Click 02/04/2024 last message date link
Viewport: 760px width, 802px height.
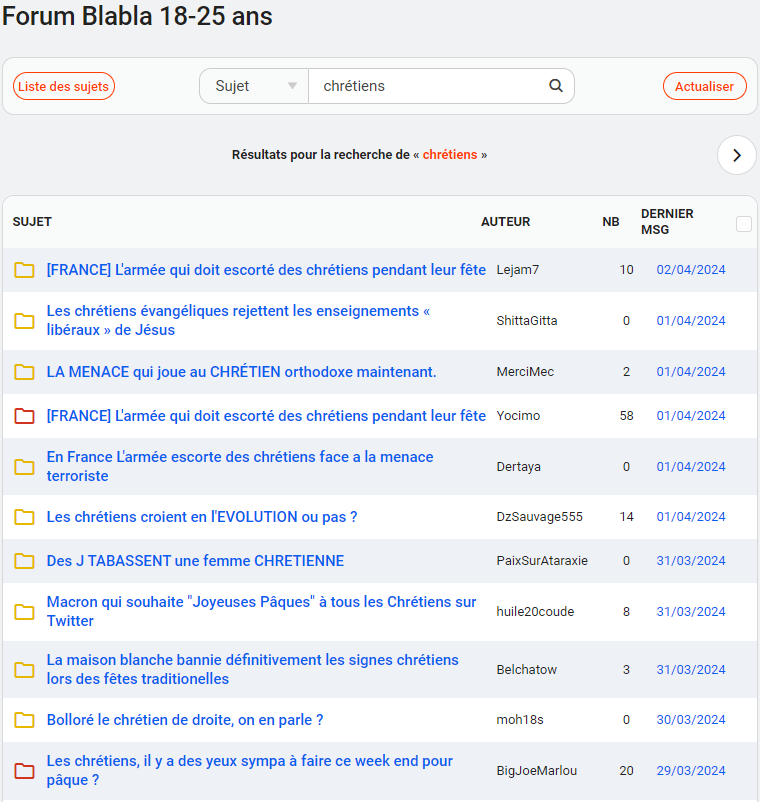(x=691, y=270)
